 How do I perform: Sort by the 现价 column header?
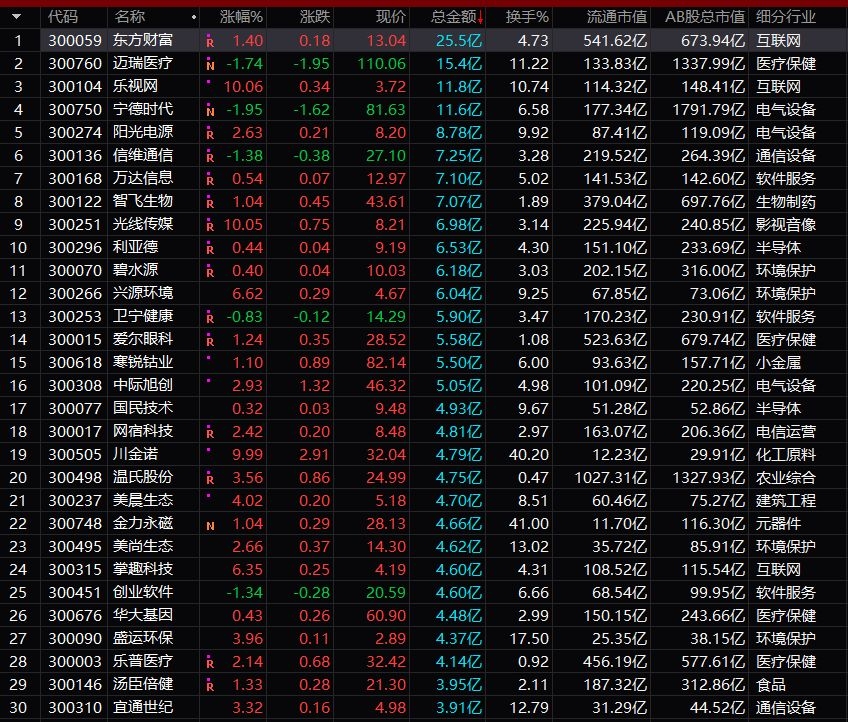(x=390, y=17)
